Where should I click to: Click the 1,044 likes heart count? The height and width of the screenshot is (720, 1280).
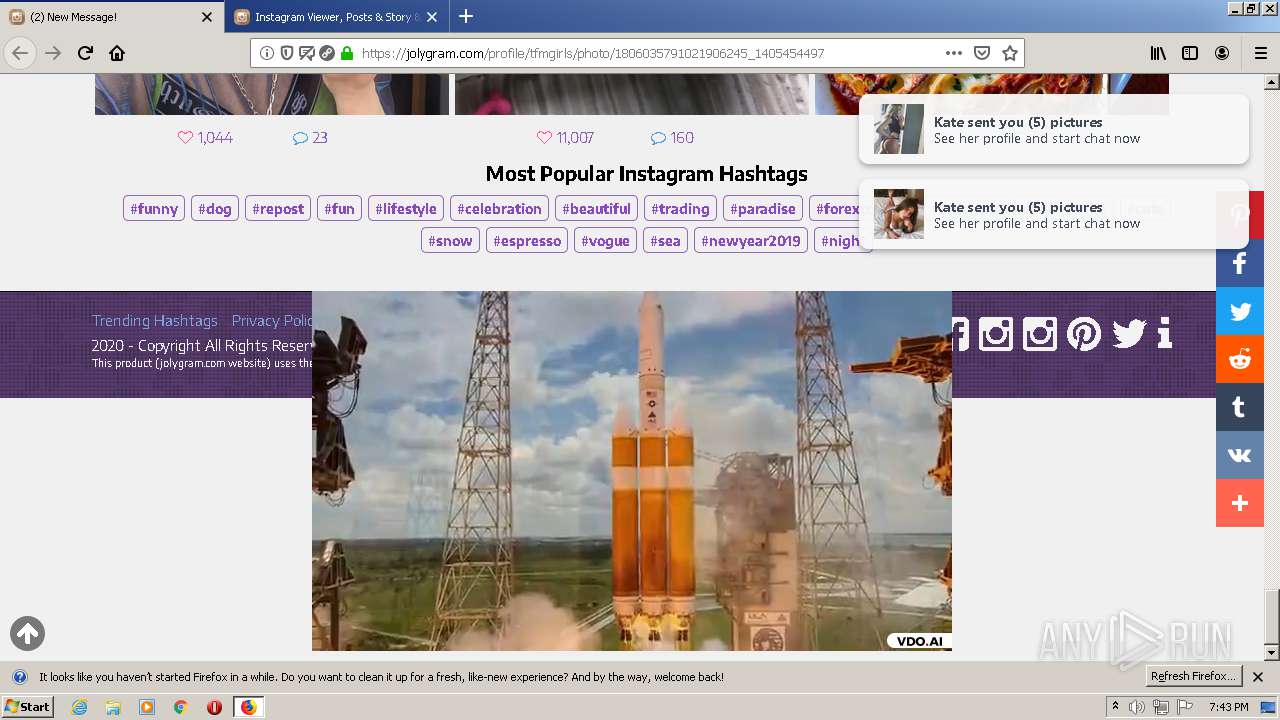[x=205, y=138]
